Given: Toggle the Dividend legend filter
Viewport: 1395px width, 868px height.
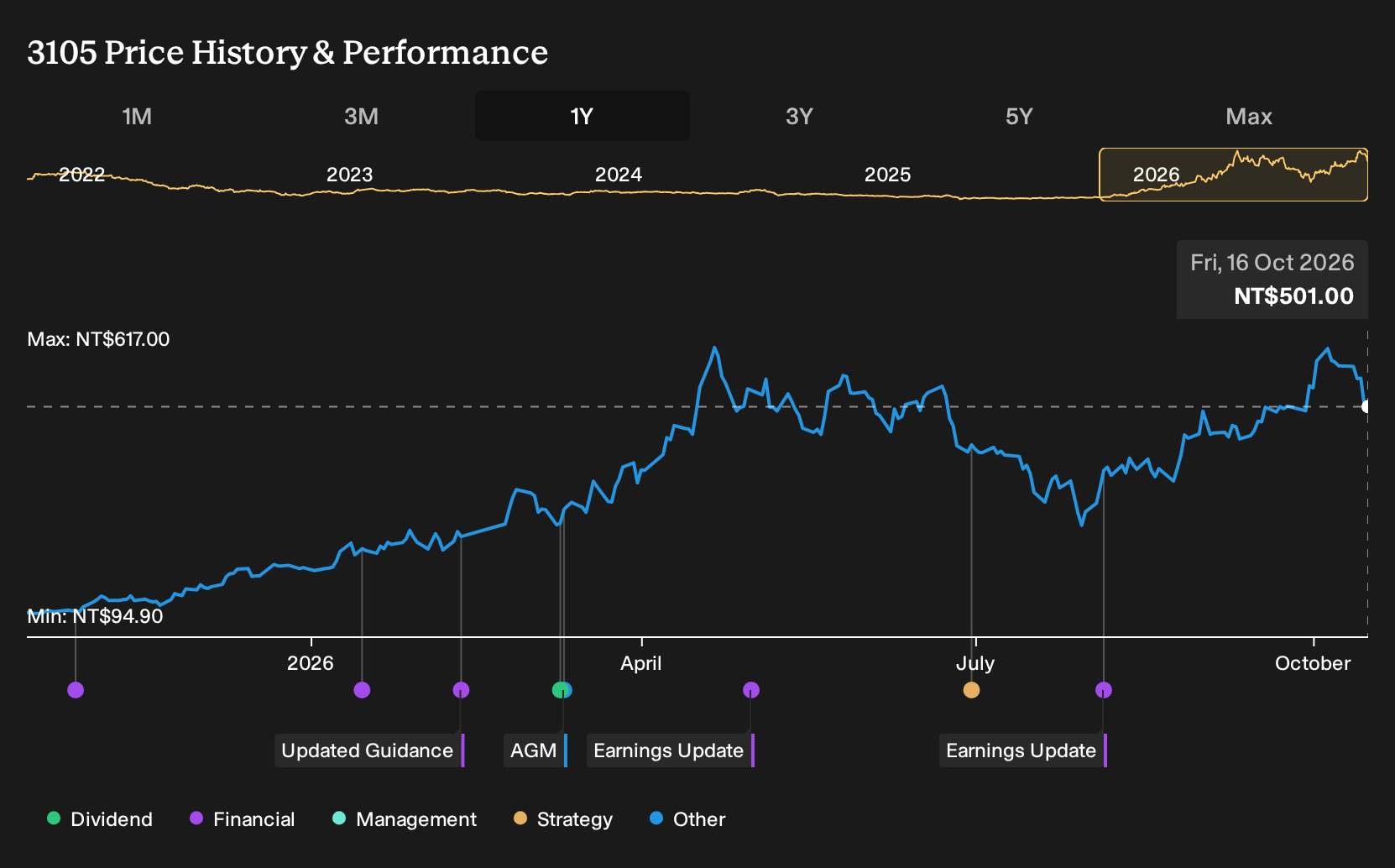Looking at the screenshot, I should pos(100,819).
